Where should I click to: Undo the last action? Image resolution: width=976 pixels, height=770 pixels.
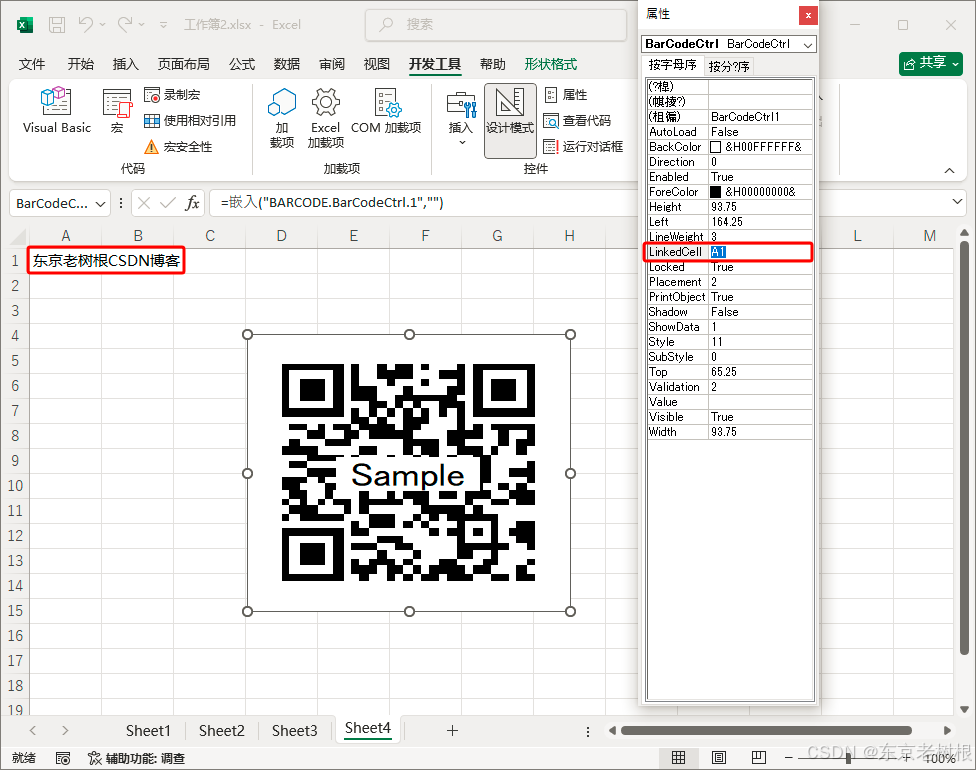coord(85,24)
